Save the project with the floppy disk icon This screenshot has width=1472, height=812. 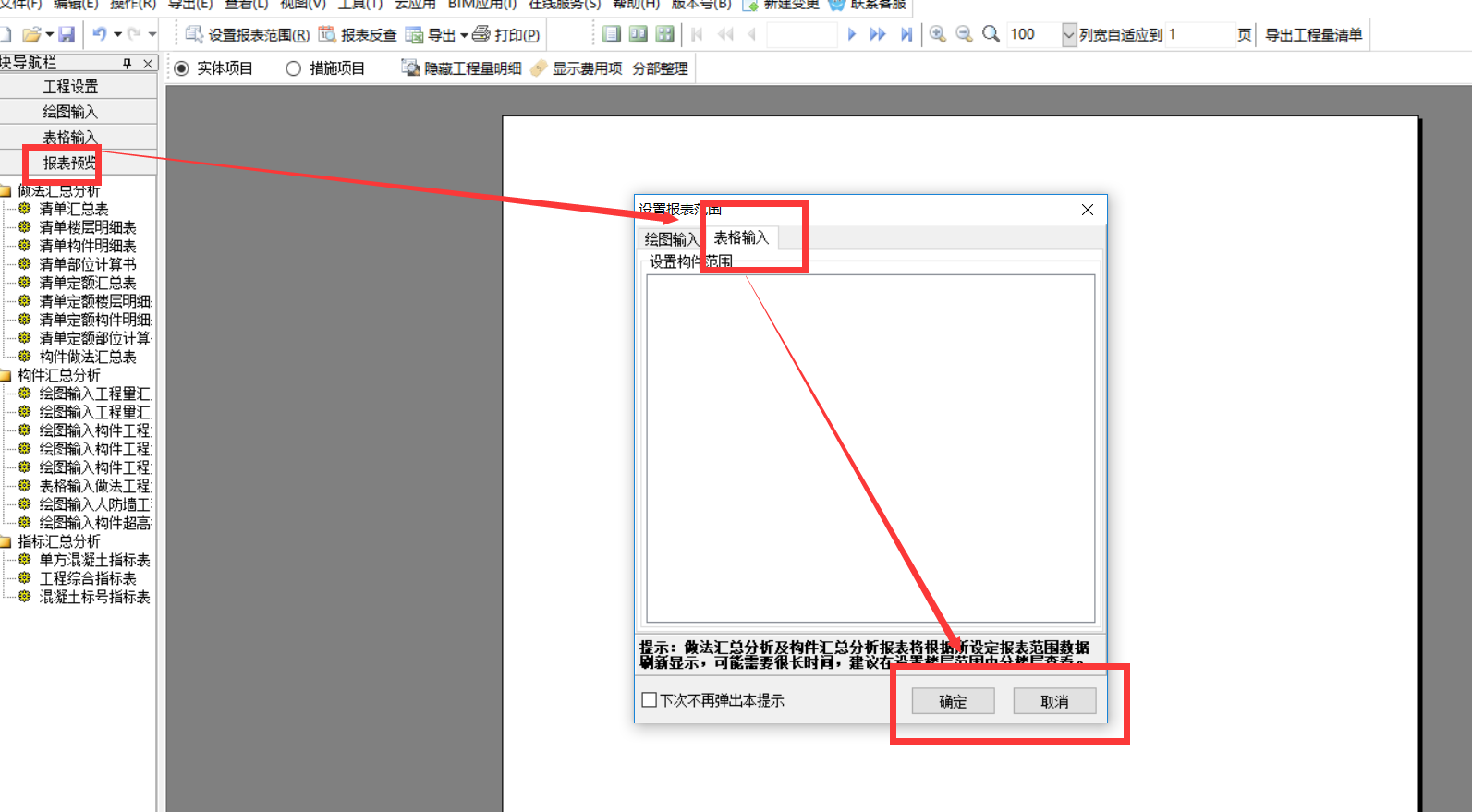point(67,35)
